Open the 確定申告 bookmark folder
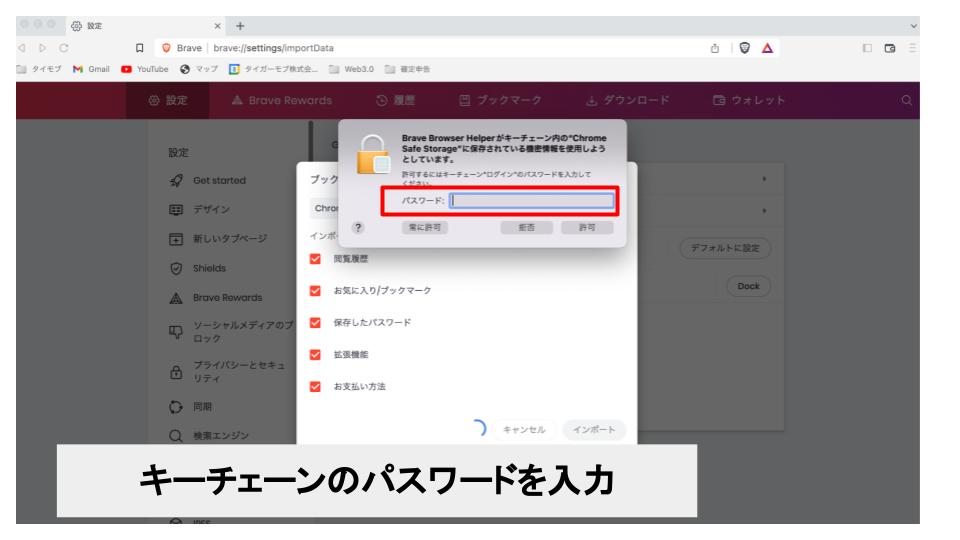The height and width of the screenshot is (540, 960). (407, 69)
